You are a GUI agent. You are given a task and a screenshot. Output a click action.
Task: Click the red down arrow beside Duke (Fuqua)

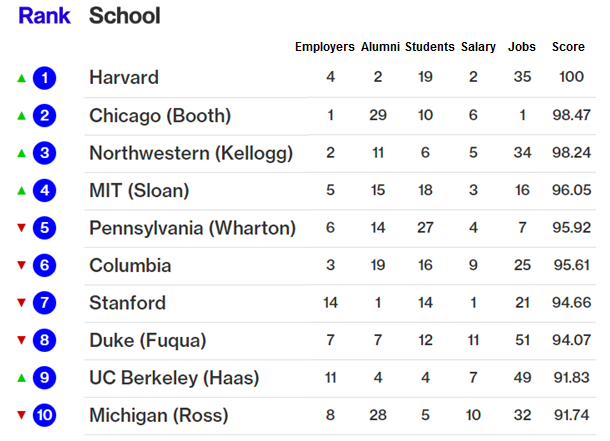[x=19, y=341]
